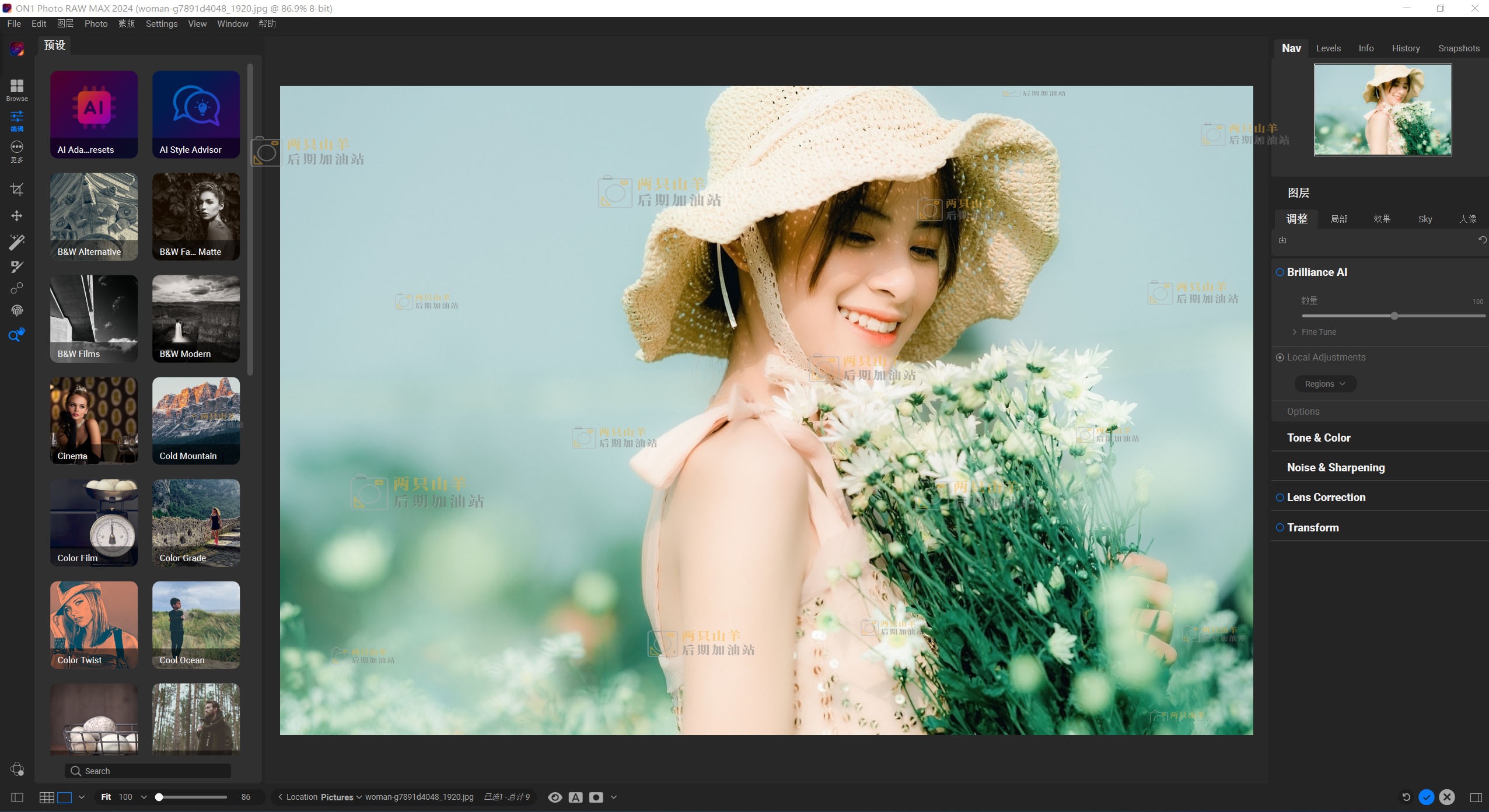Open the Browse module
Screen dimensions: 1489x812
tap(17, 89)
